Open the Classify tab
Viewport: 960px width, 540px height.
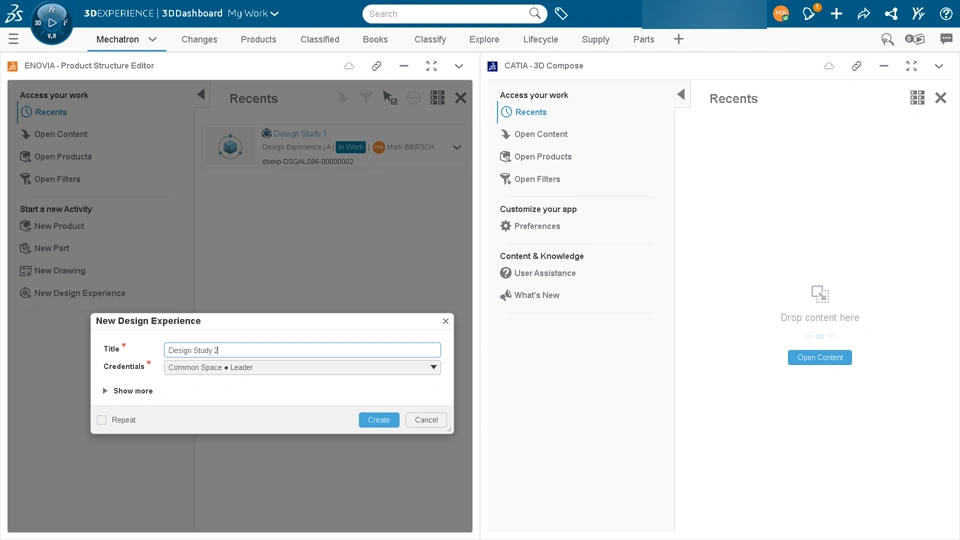[430, 39]
